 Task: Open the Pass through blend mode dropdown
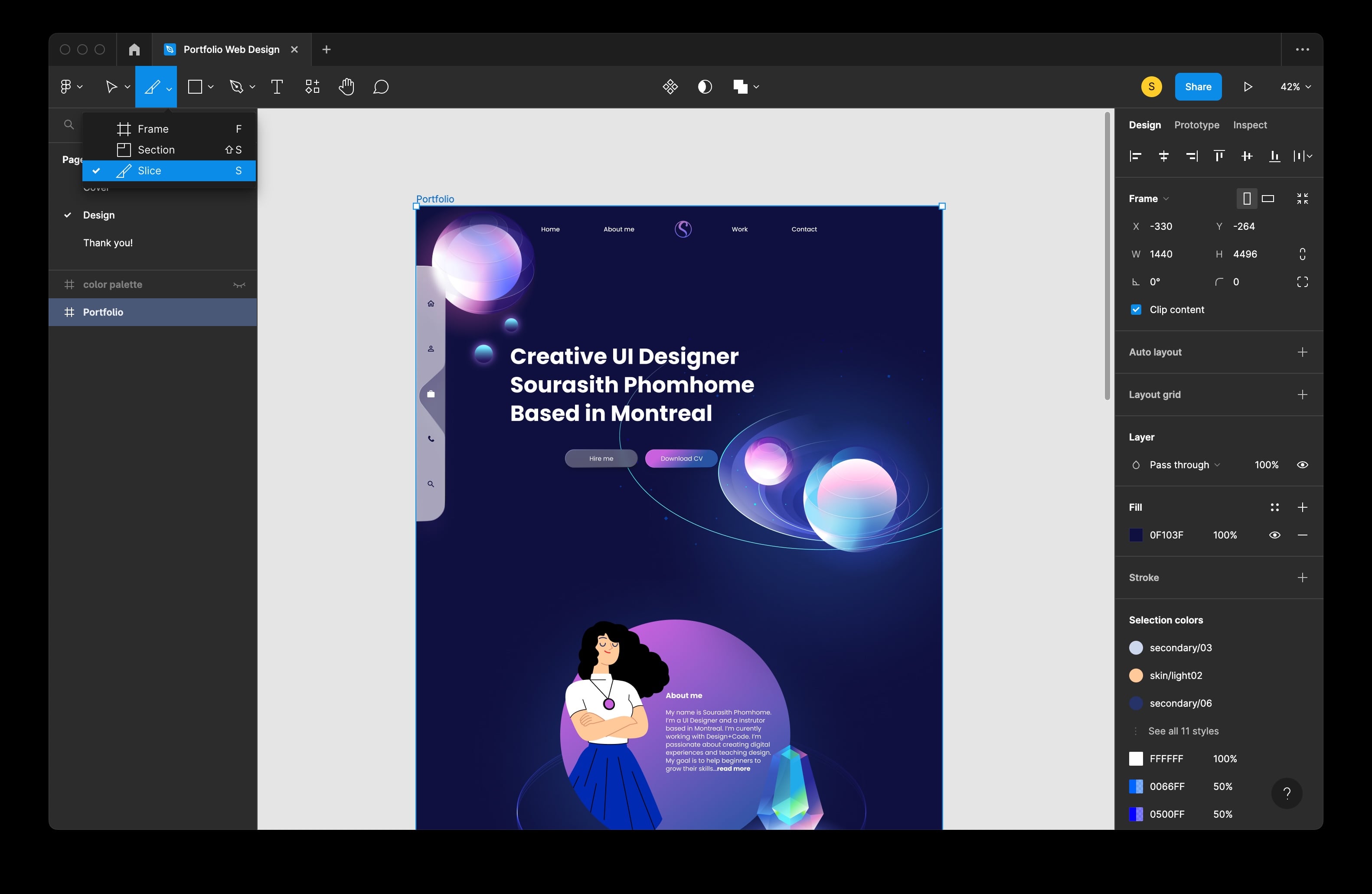tap(1184, 465)
